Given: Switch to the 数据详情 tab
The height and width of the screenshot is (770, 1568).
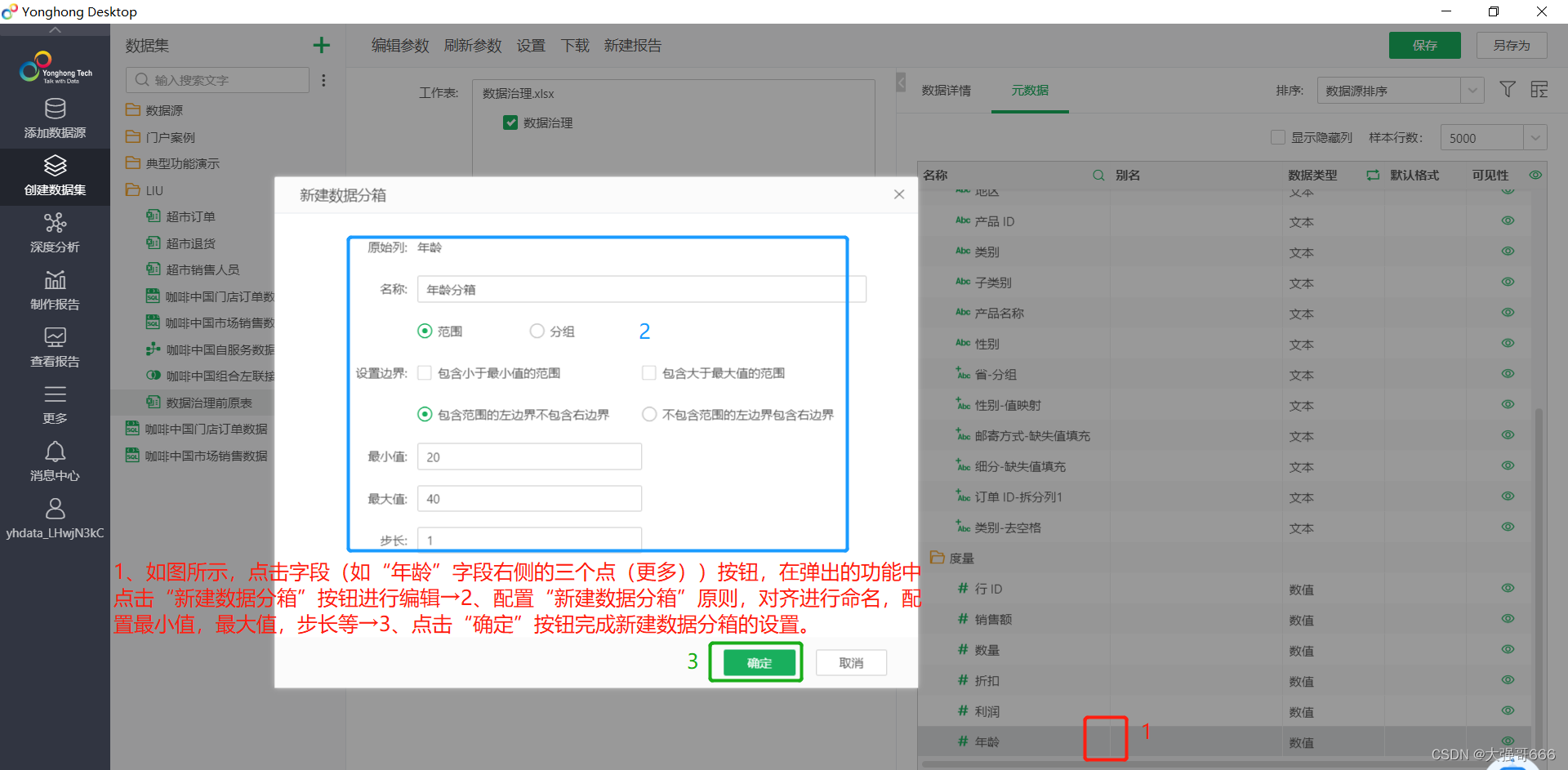Looking at the screenshot, I should coord(947,91).
